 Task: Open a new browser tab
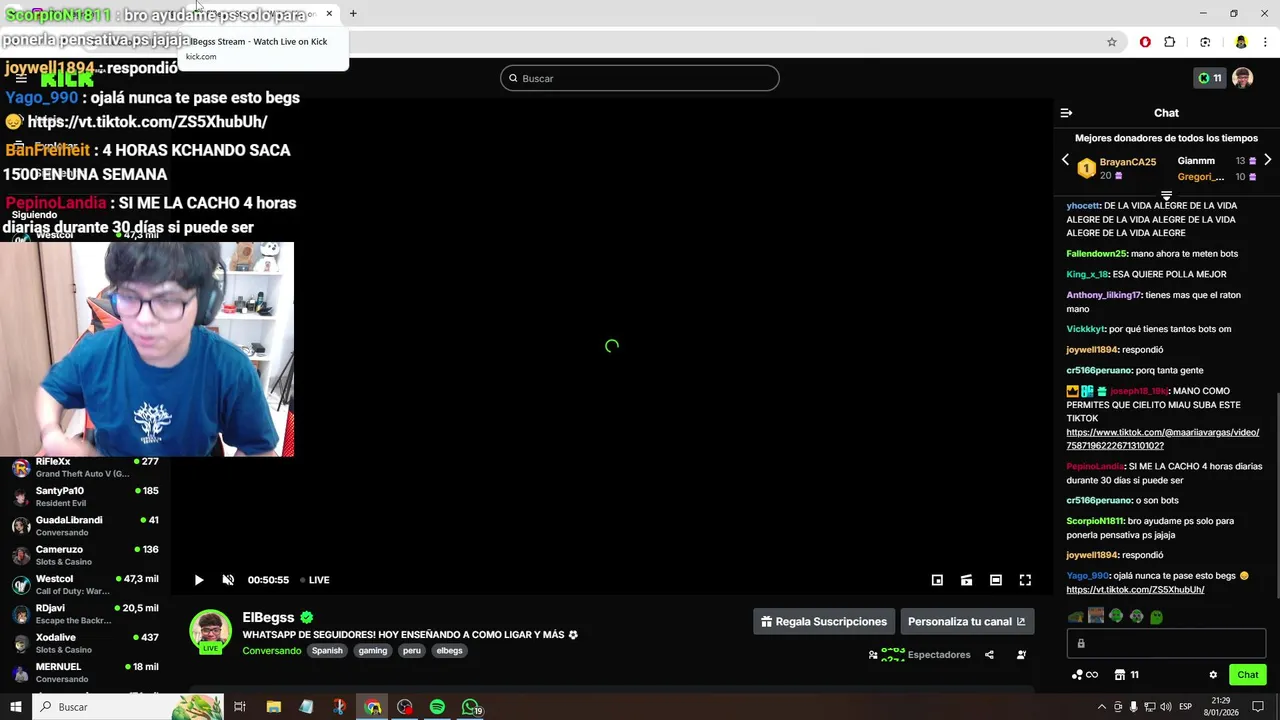click(353, 14)
